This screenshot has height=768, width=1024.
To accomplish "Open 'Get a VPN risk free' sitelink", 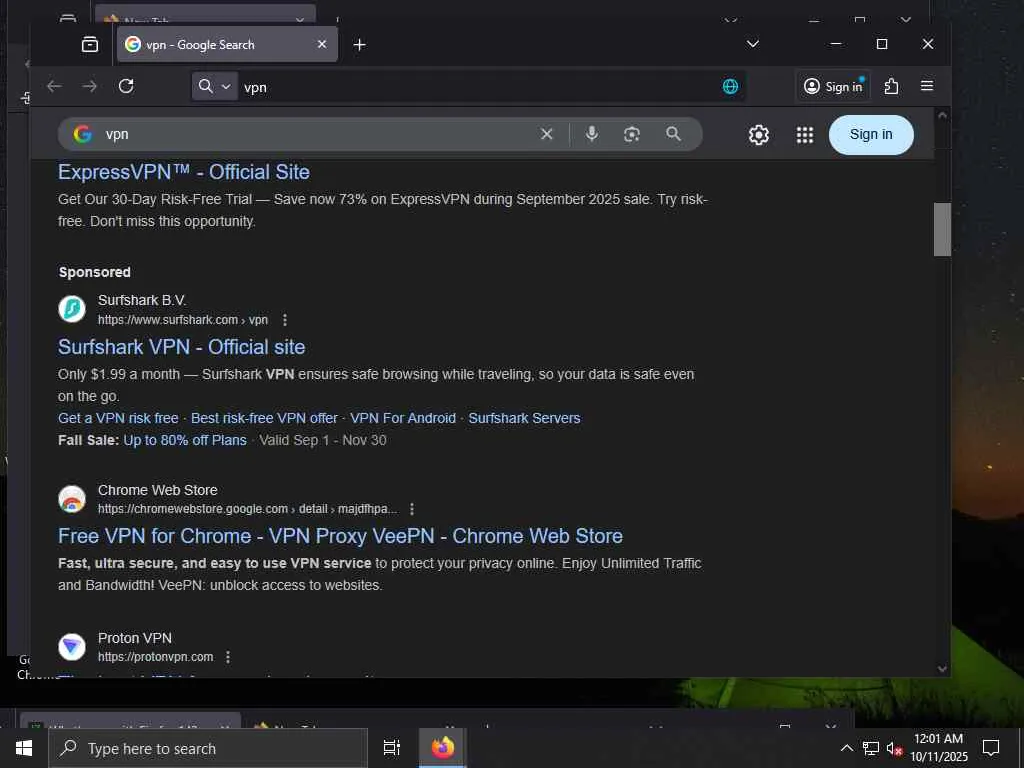I will [x=118, y=418].
